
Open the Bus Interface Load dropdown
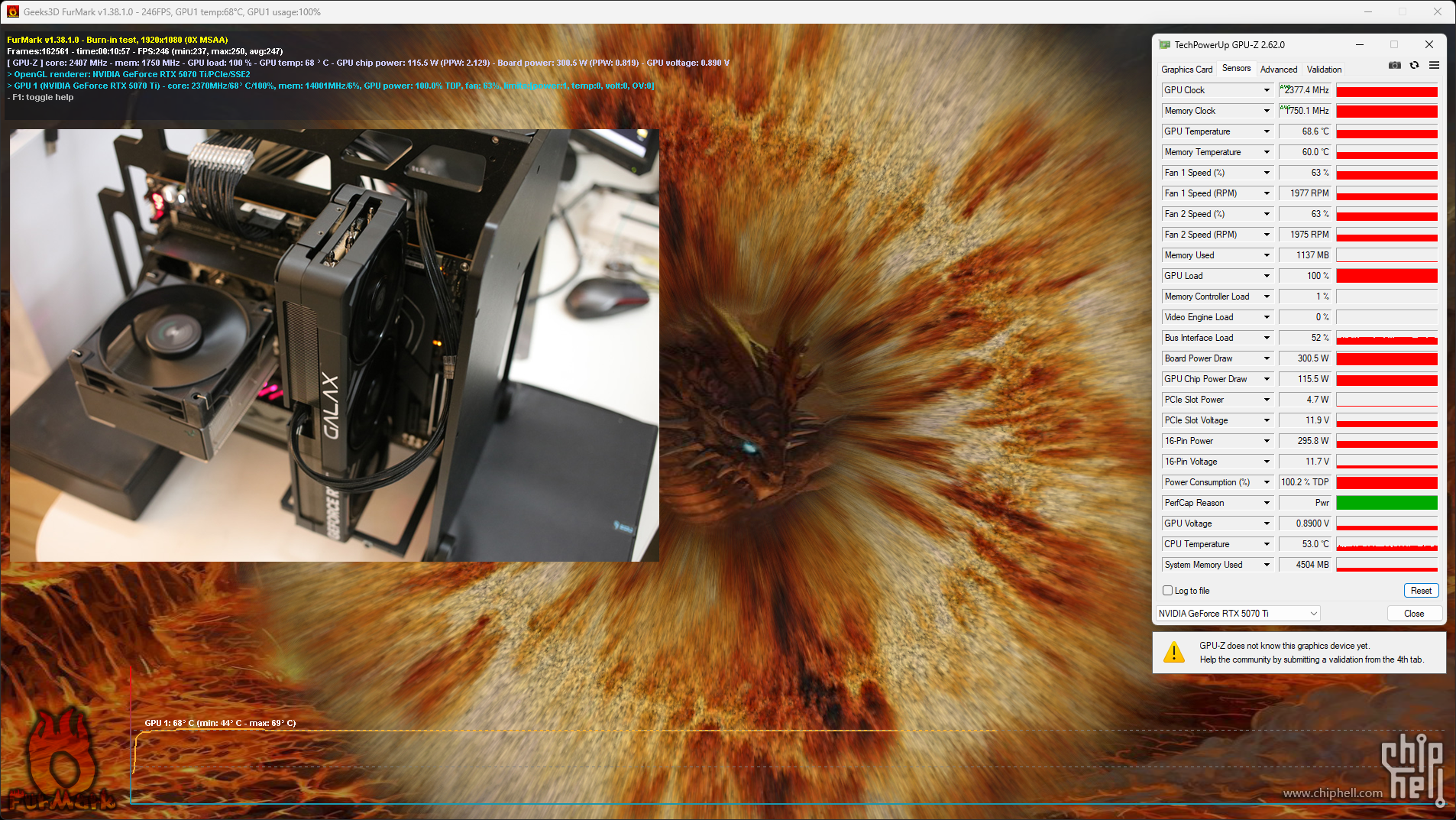click(1267, 338)
